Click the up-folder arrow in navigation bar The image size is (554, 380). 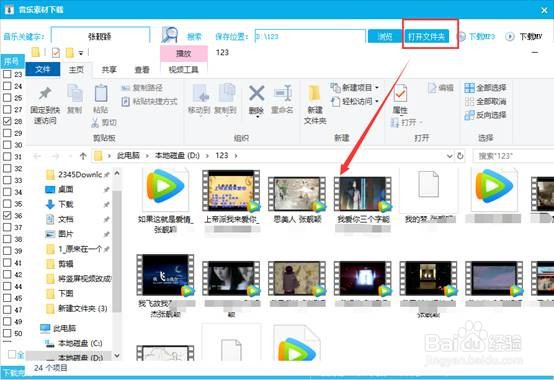click(x=83, y=156)
